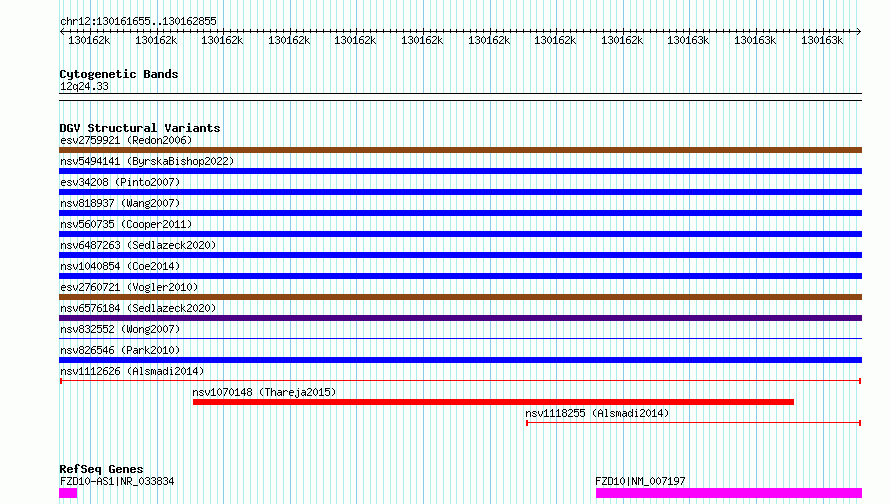Click the thin blue nsv832552 variant line

click(x=460, y=339)
